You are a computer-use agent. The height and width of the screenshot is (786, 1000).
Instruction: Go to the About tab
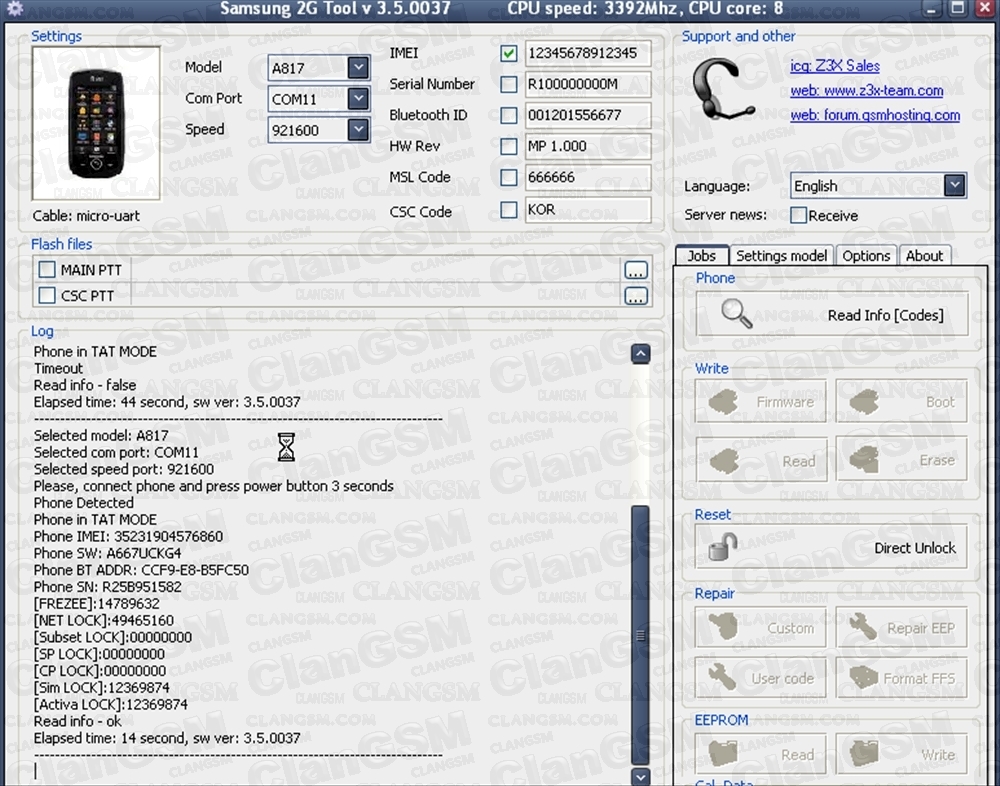pyautogui.click(x=925, y=256)
